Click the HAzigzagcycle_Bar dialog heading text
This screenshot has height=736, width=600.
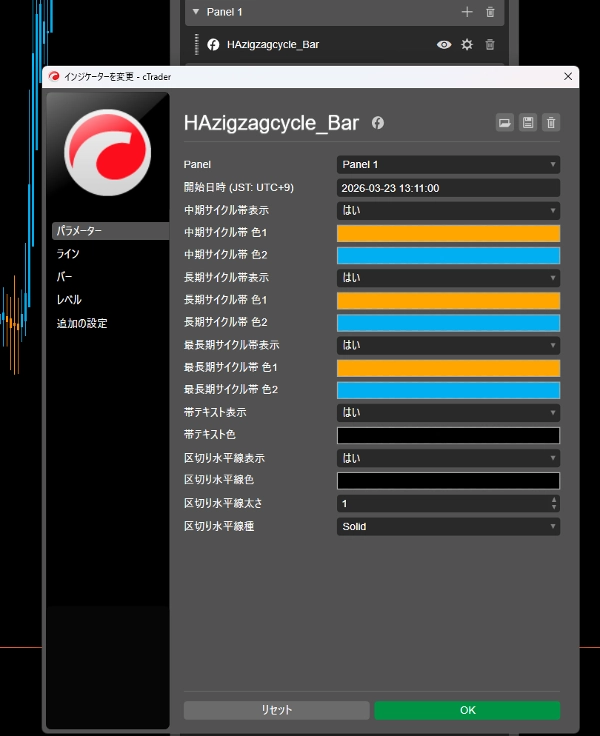coord(271,123)
